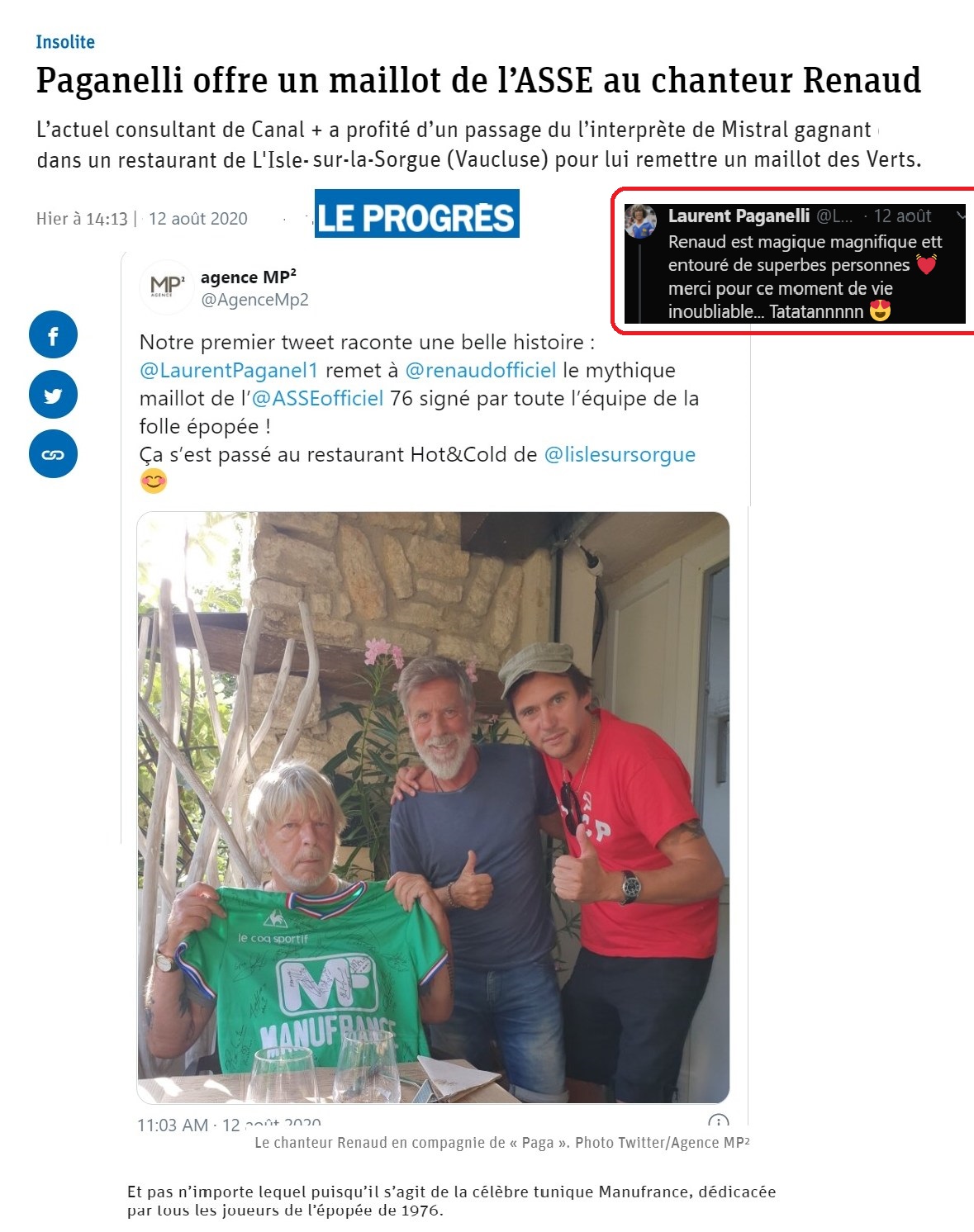
Task: Open the tweet info icon
Action: [x=719, y=1121]
